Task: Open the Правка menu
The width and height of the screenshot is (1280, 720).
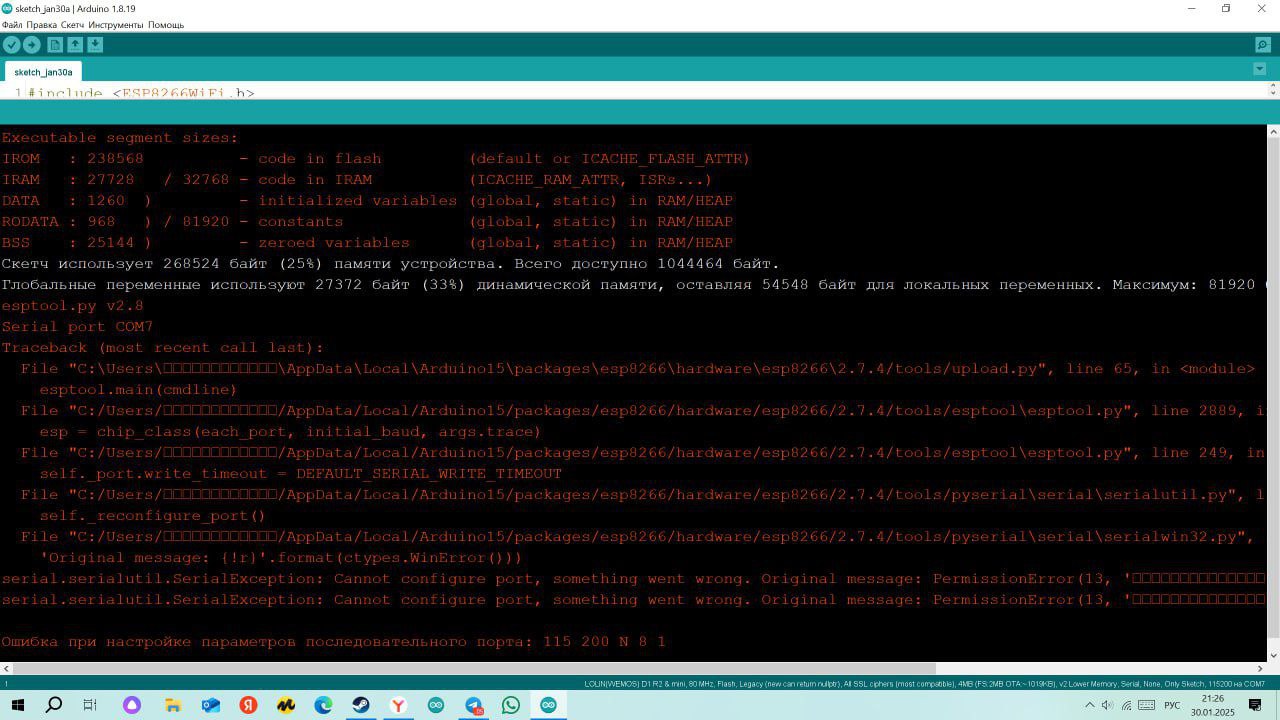Action: pyautogui.click(x=41, y=24)
